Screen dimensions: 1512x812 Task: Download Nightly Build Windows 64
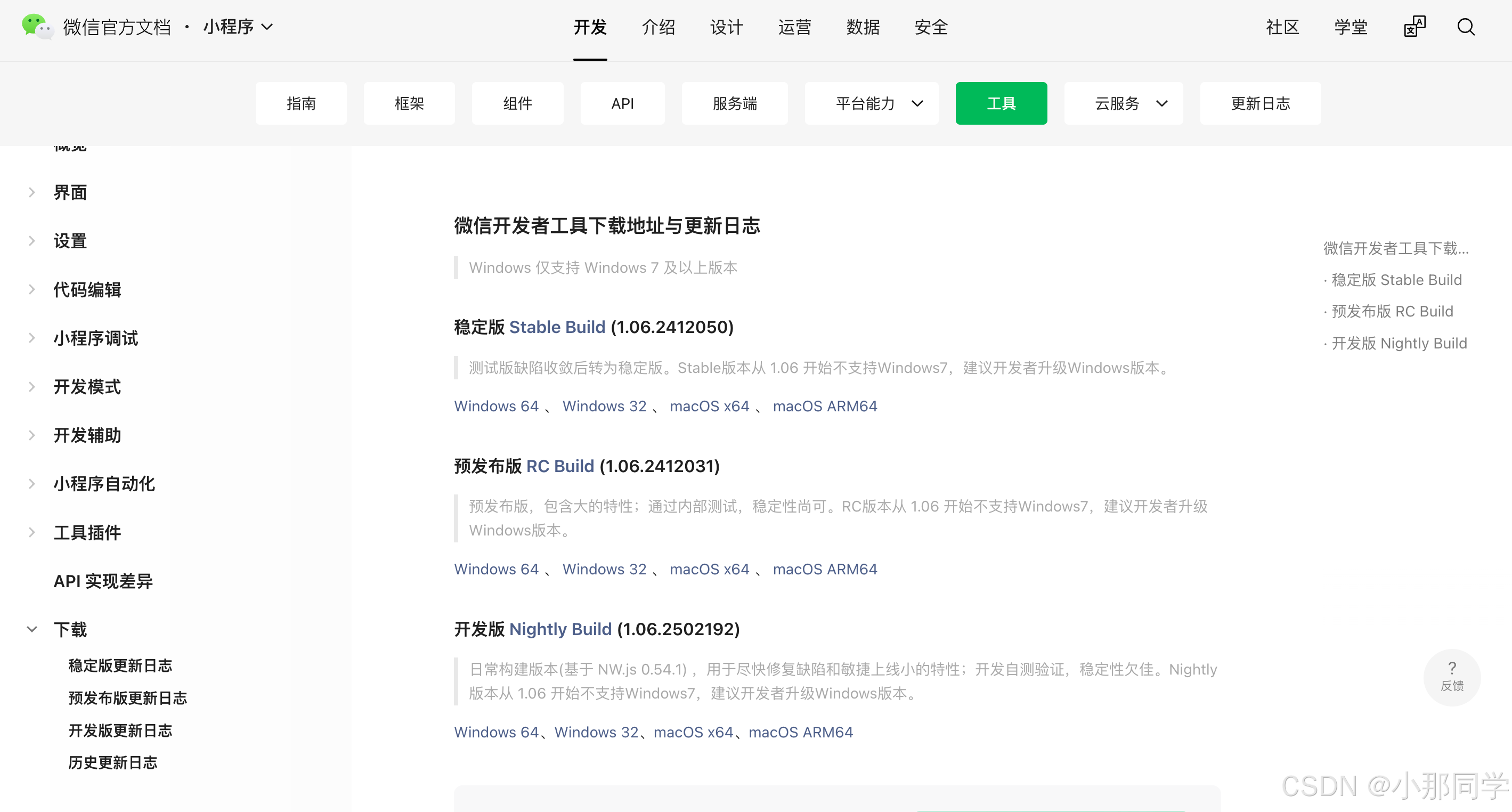point(496,732)
